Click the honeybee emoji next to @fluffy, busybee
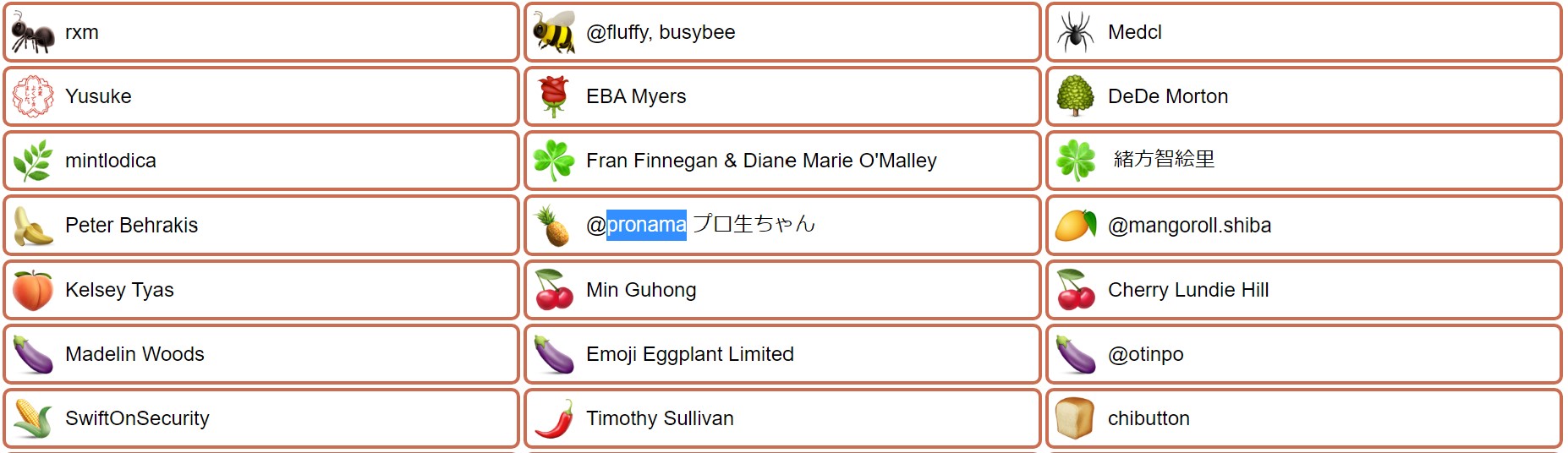This screenshot has width=1568, height=453. 554,33
